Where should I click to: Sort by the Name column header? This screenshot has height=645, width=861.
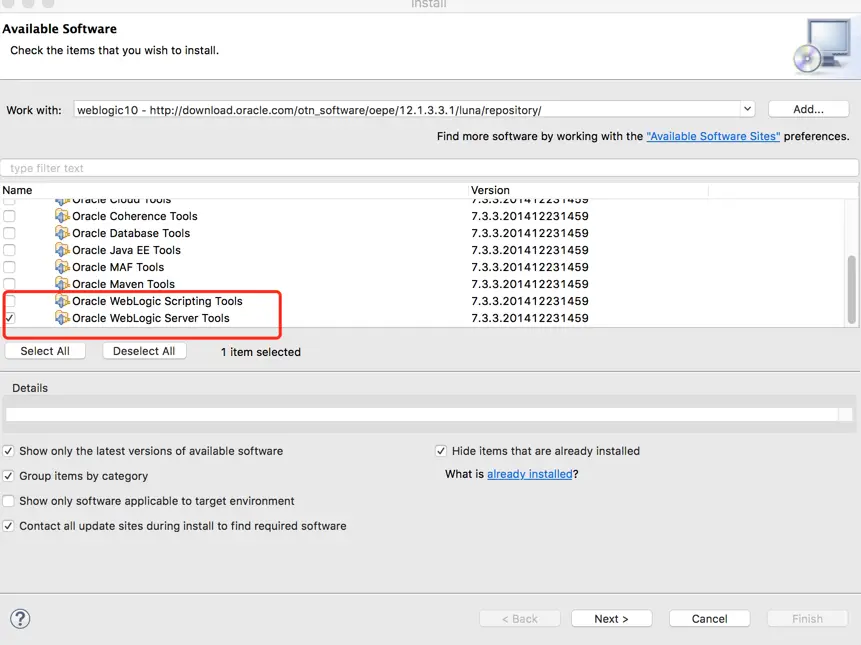234,190
